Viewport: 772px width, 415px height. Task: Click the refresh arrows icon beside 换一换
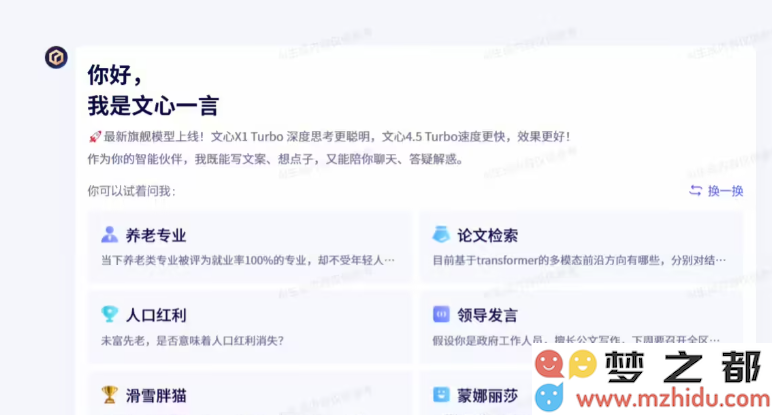click(695, 191)
